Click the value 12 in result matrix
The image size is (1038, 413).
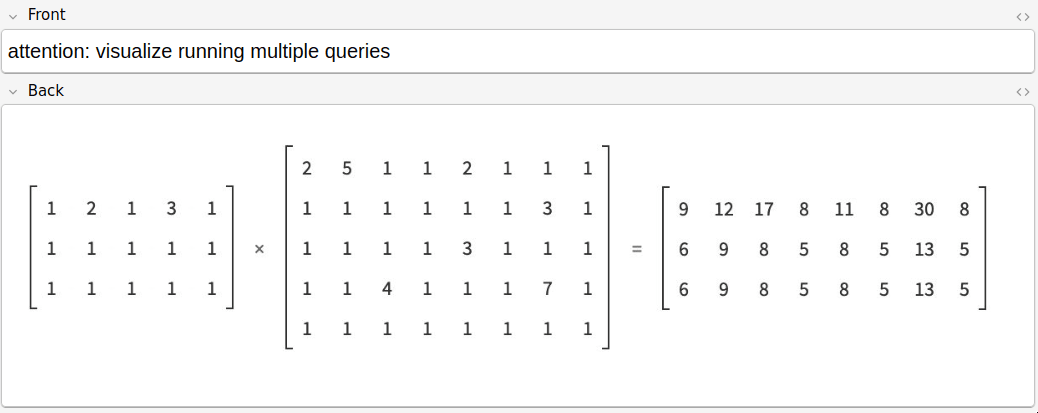724,210
